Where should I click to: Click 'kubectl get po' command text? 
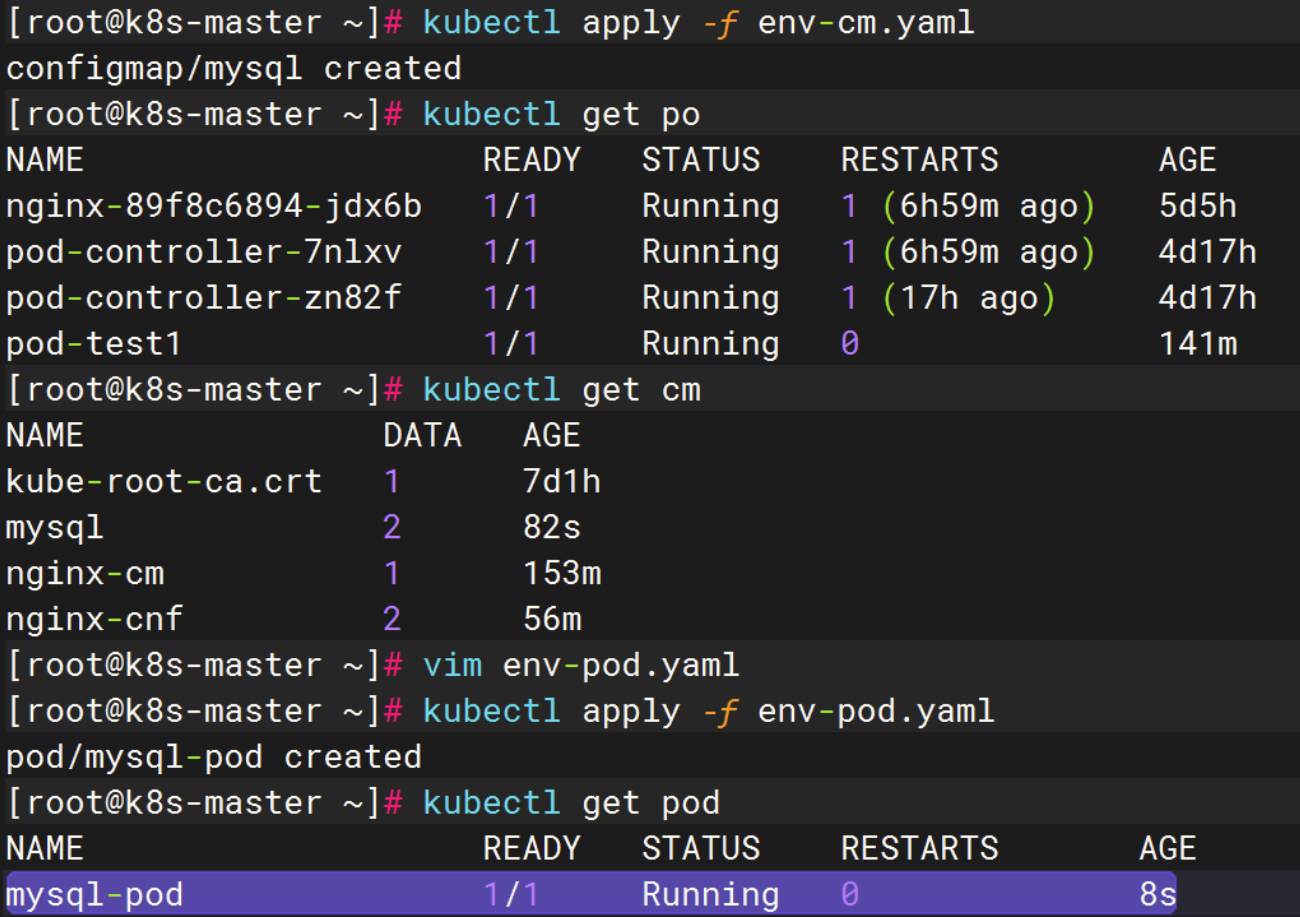(x=562, y=114)
